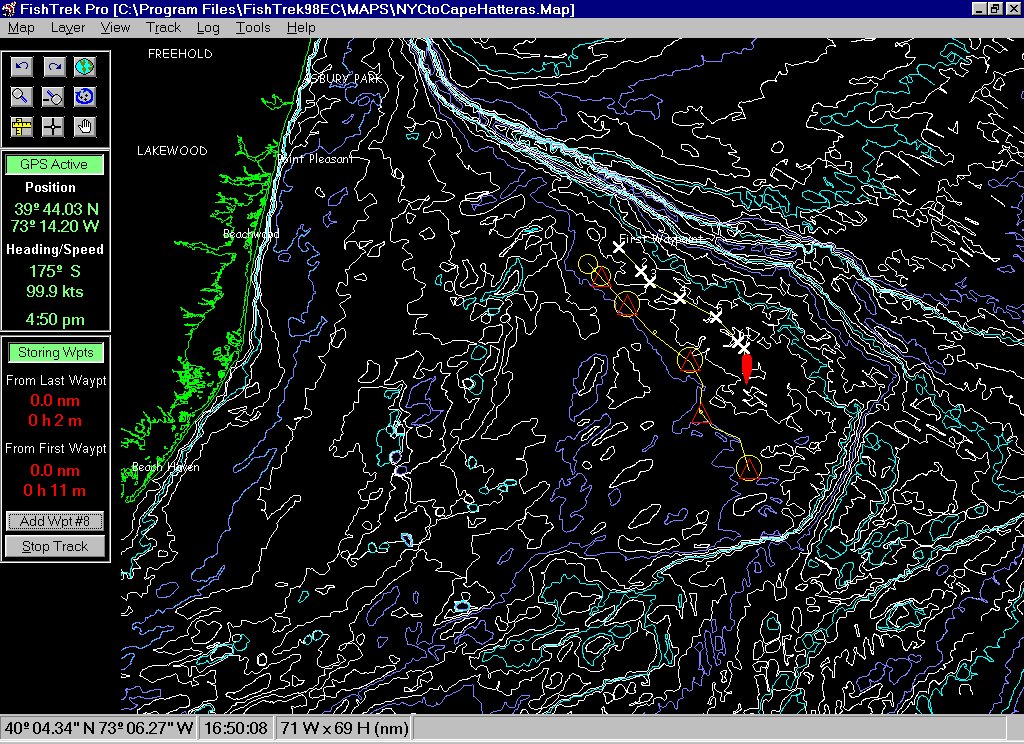The width and height of the screenshot is (1024, 744).
Task: Click the longitude reading 73° 14.20 W
Action: click(x=55, y=227)
